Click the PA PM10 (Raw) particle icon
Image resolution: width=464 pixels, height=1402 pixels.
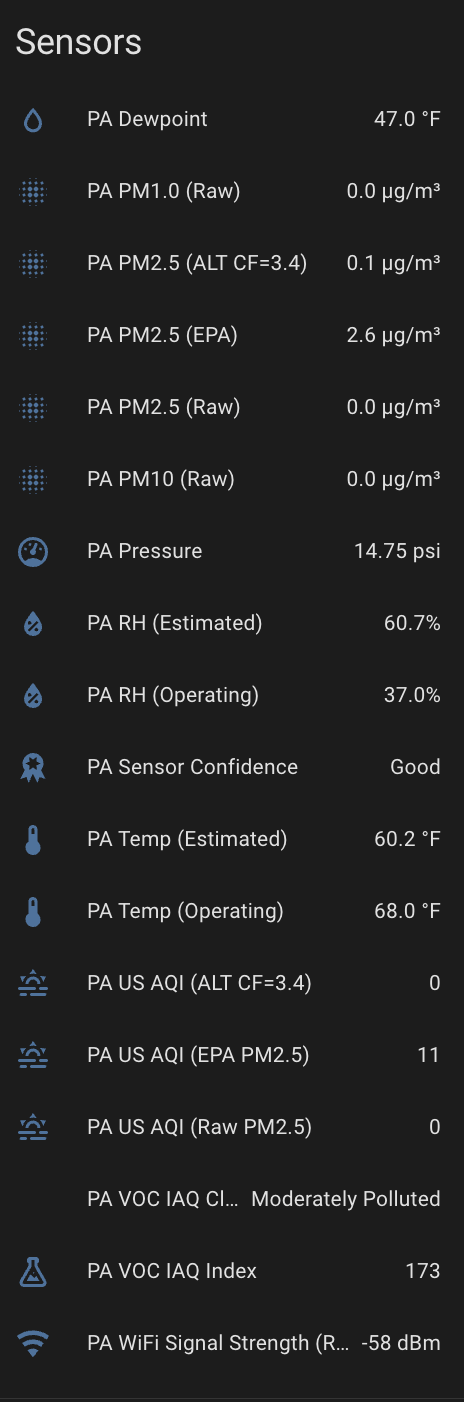(x=33, y=480)
